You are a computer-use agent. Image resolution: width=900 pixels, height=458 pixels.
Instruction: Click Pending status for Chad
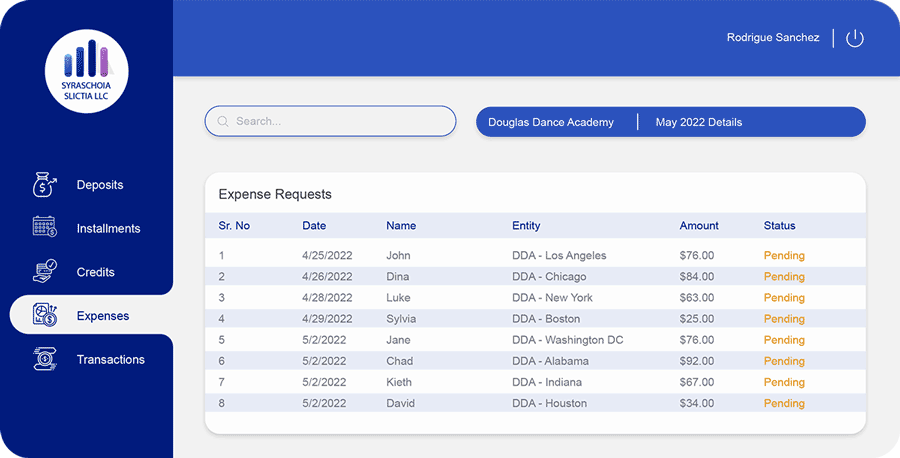(x=784, y=361)
